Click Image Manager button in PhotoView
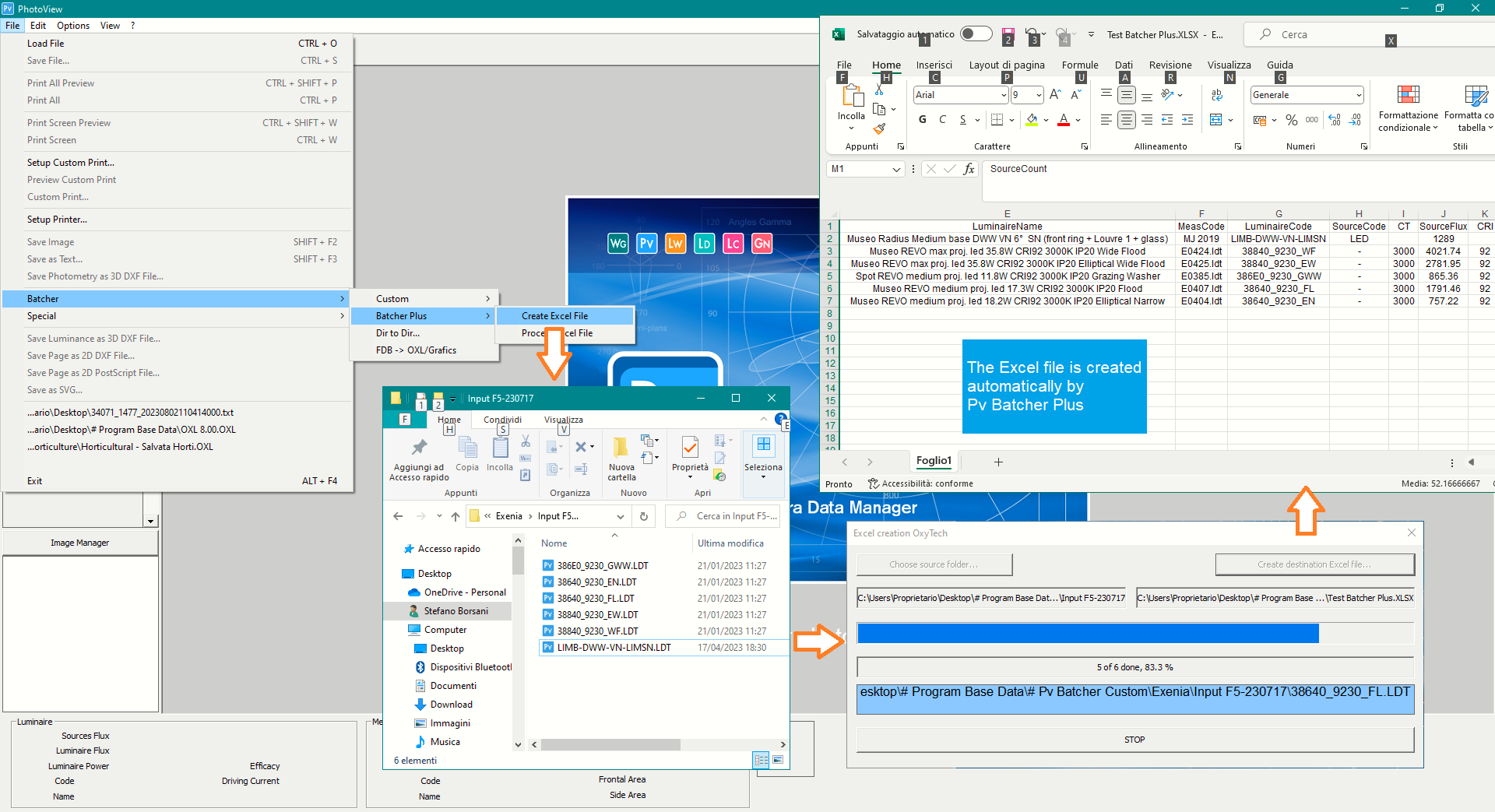Viewport: 1495px width, 812px height. click(80, 543)
